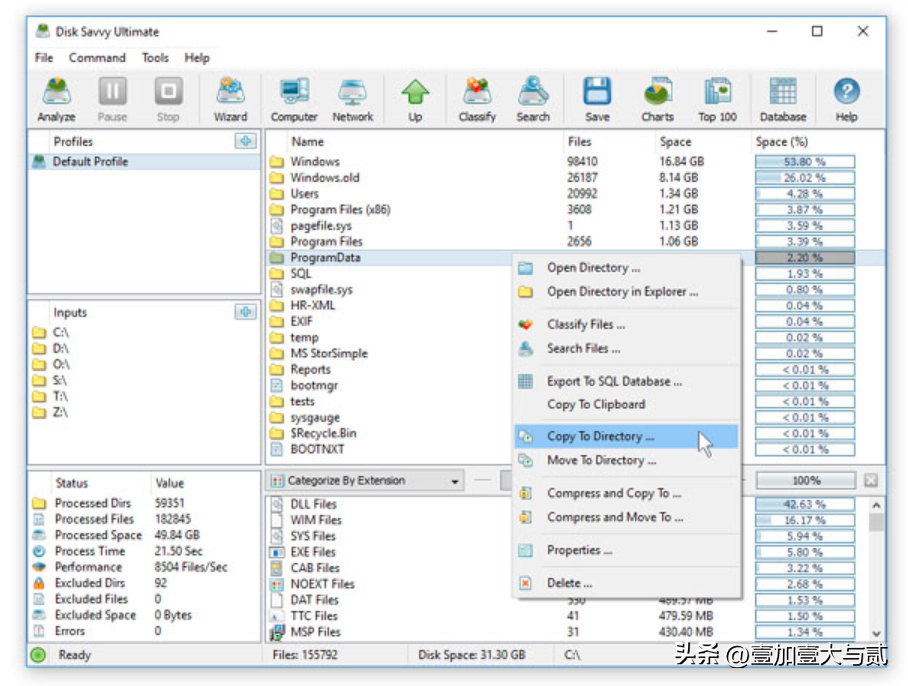
Task: Open the Tools menu
Action: (155, 57)
